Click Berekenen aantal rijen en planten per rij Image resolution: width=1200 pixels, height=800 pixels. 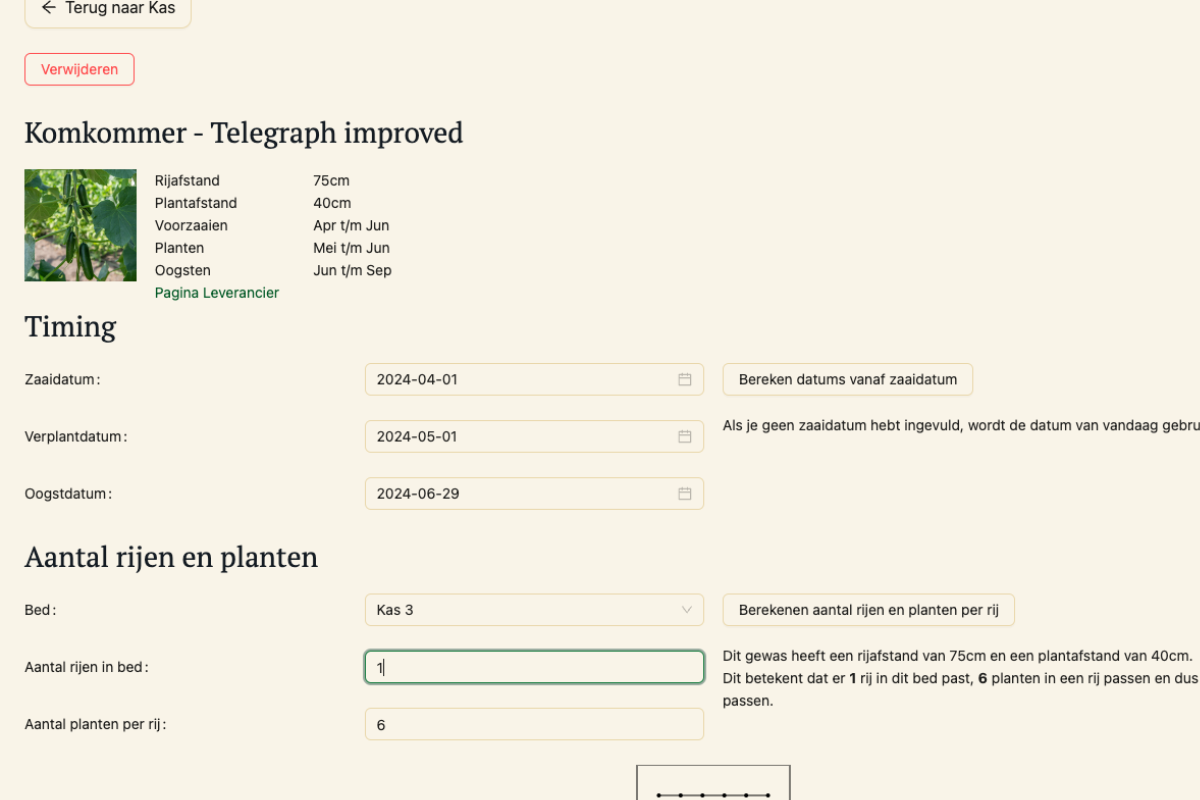[868, 610]
